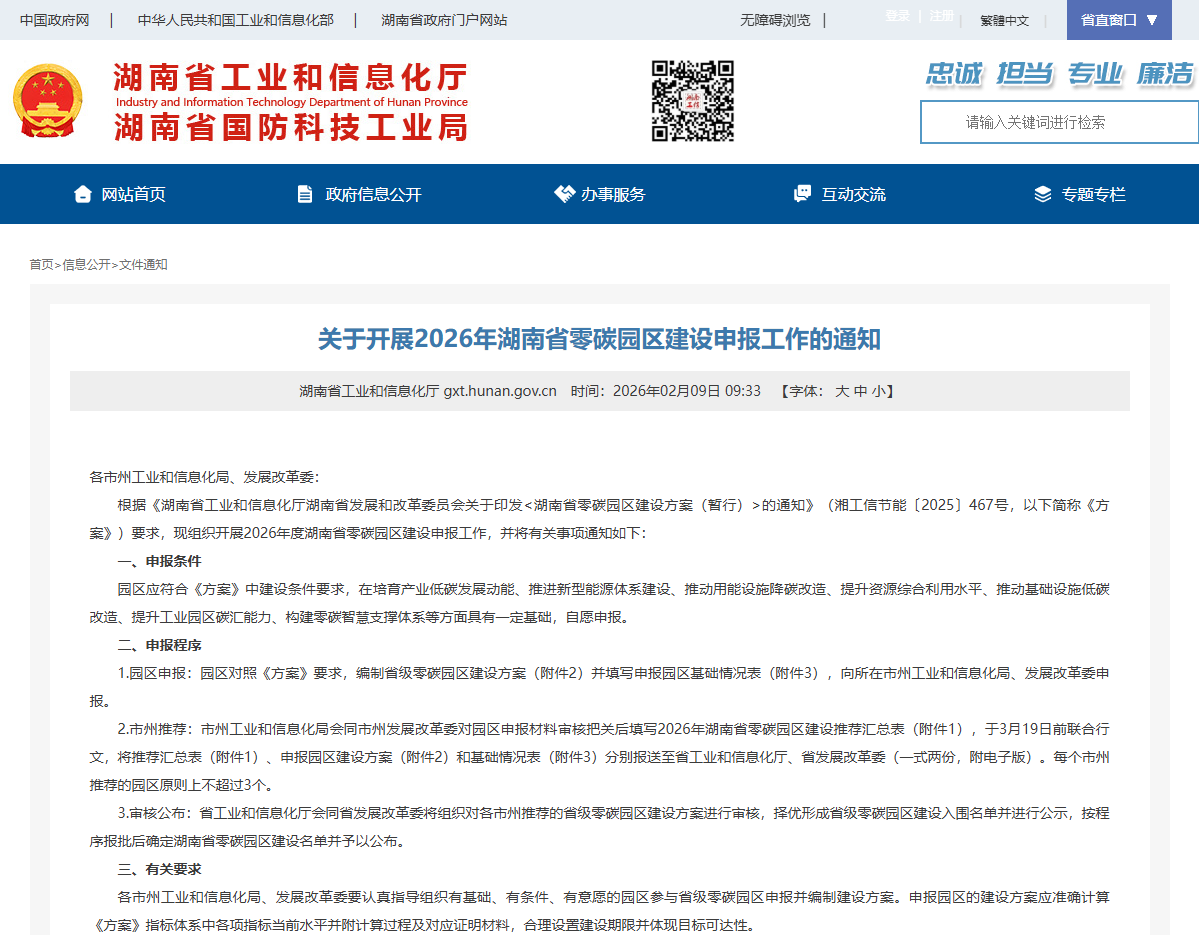Image resolution: width=1199 pixels, height=936 pixels.
Task: Click the national emblem logo
Action: pos(49,101)
